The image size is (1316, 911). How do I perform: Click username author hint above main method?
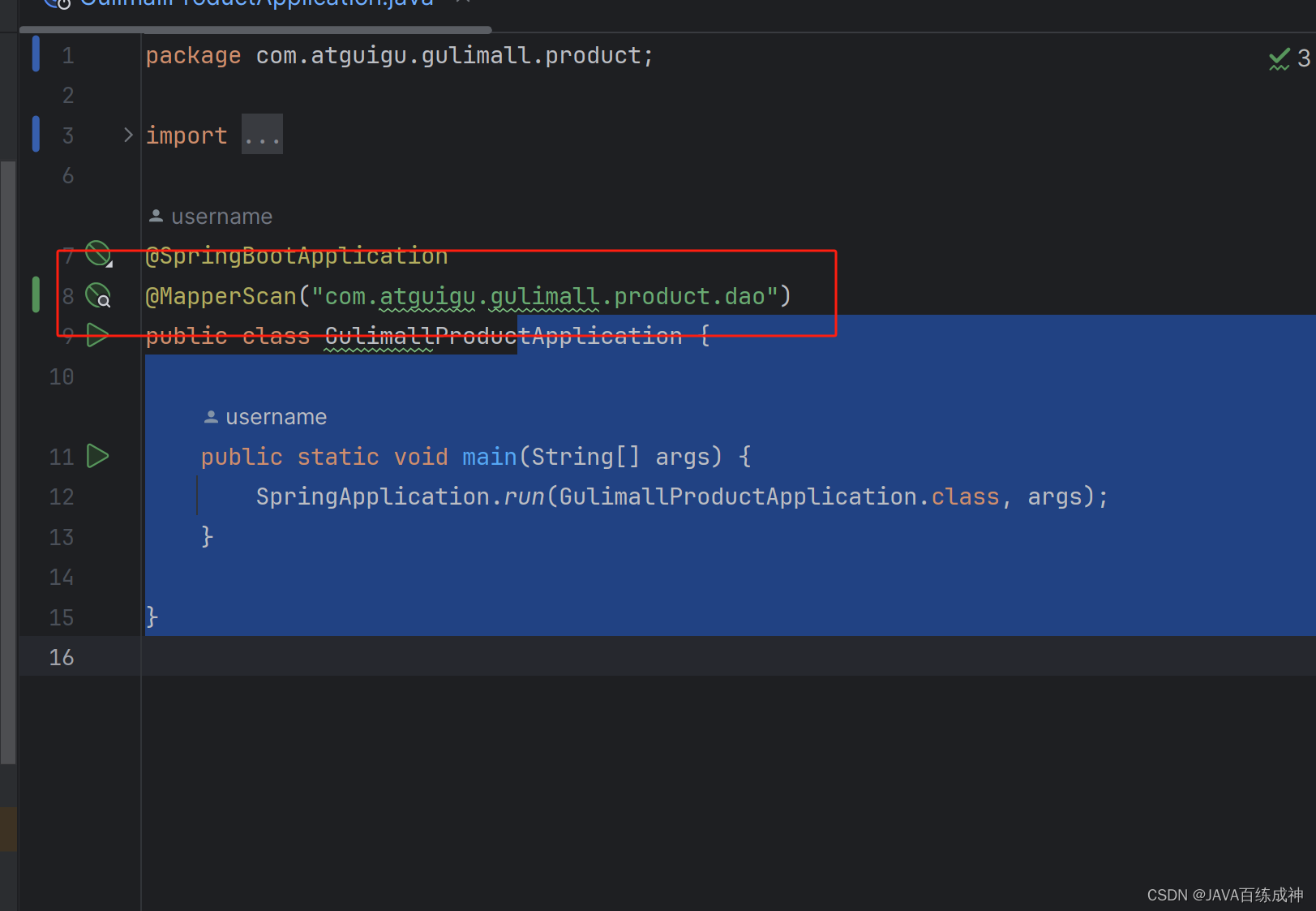(x=265, y=417)
